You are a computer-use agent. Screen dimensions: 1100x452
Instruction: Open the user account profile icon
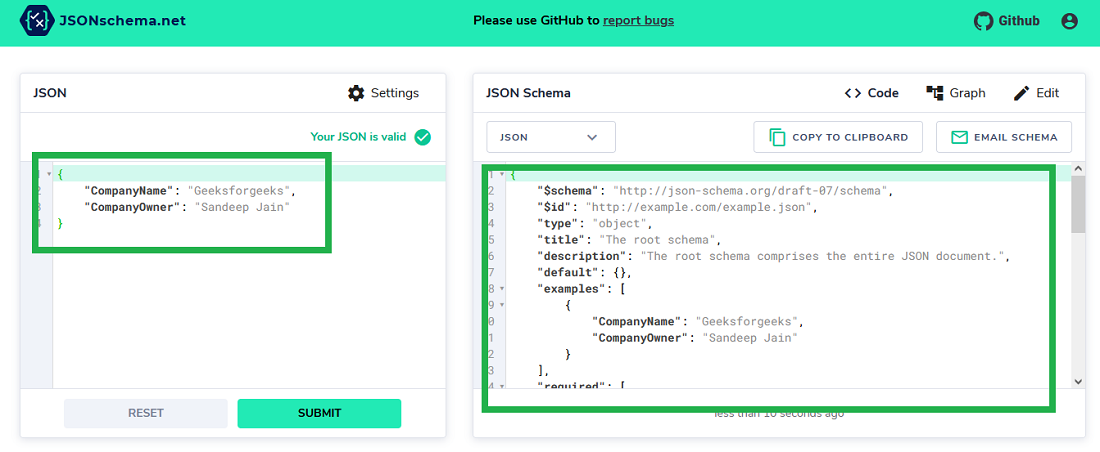tap(1069, 21)
